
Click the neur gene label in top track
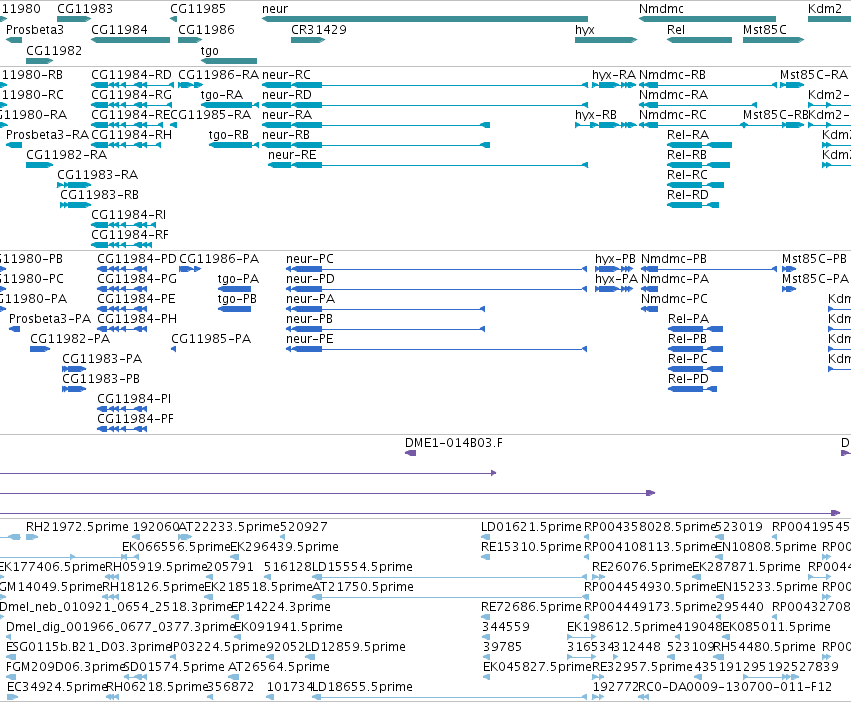coord(275,9)
